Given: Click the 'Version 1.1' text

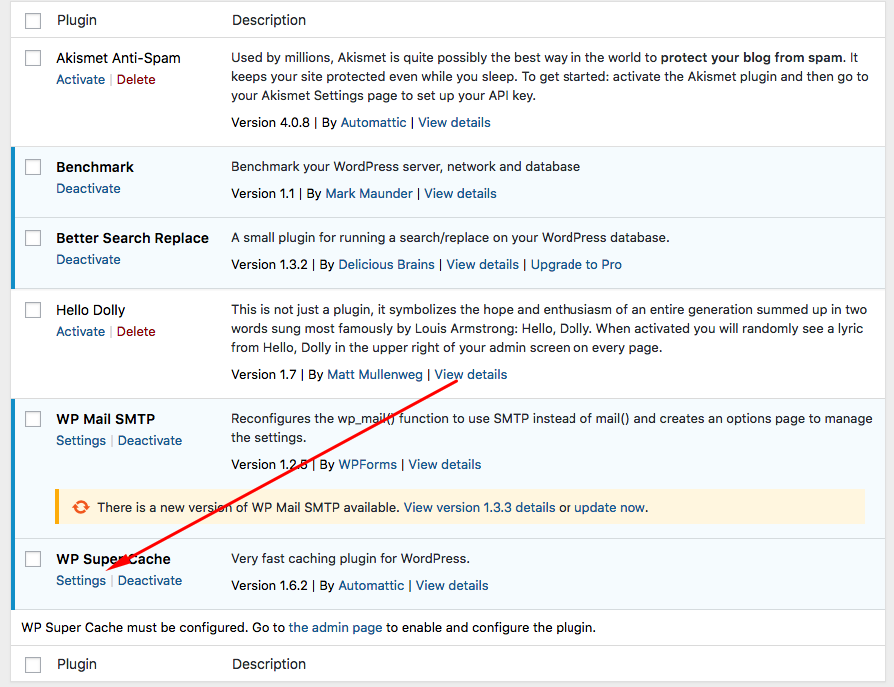Looking at the screenshot, I should (x=263, y=194).
